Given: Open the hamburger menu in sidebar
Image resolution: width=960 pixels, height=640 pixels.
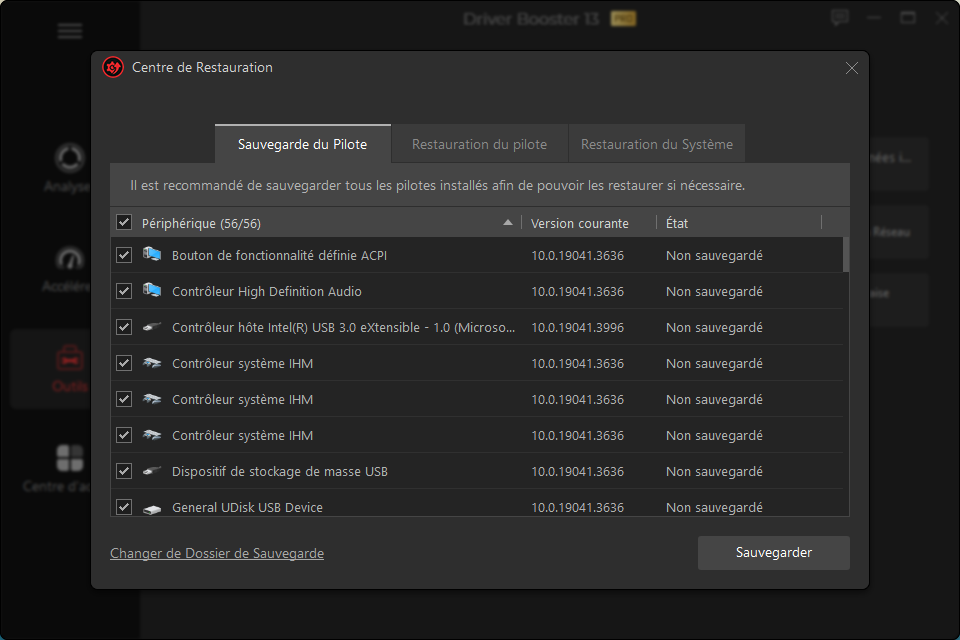Looking at the screenshot, I should (70, 31).
